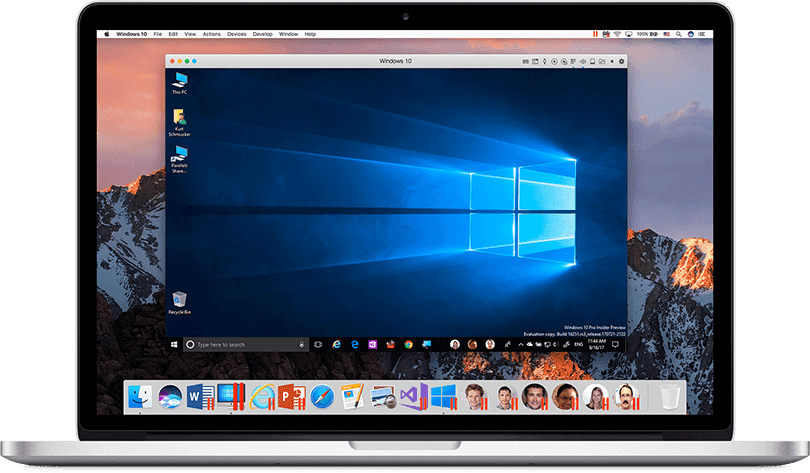Open ENG language selector in taskbar

(579, 344)
